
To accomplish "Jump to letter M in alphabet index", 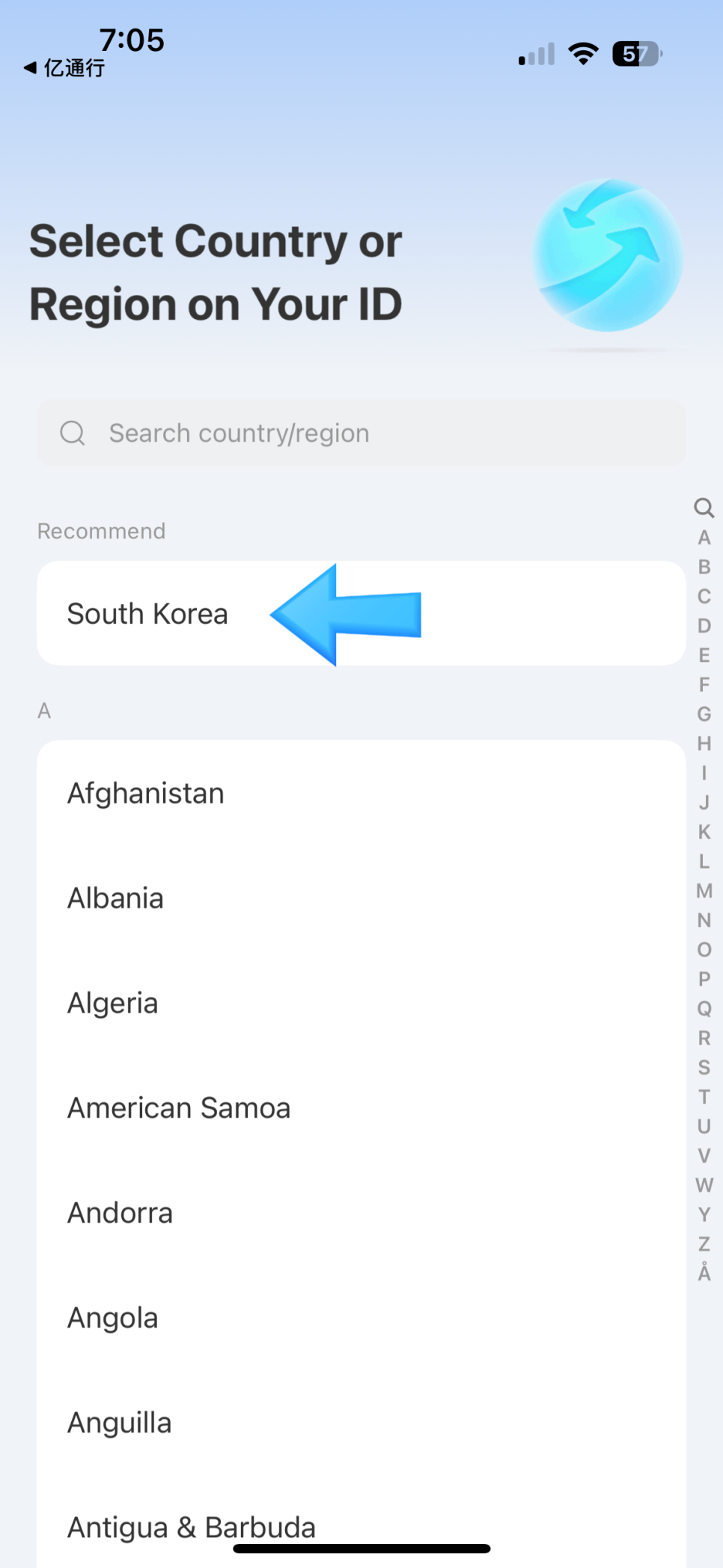I will coord(704,890).
